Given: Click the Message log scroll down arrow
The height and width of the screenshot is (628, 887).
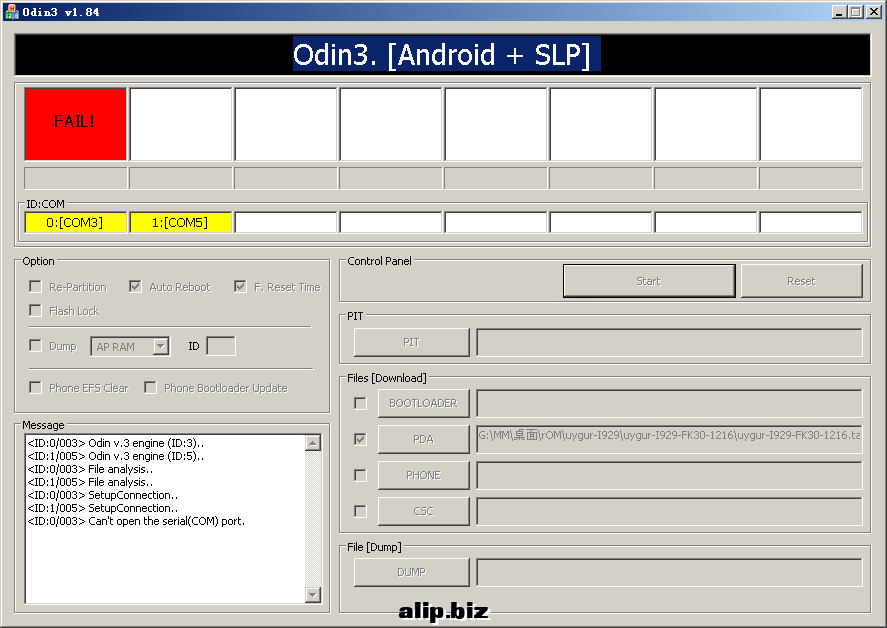Looking at the screenshot, I should (x=313, y=595).
